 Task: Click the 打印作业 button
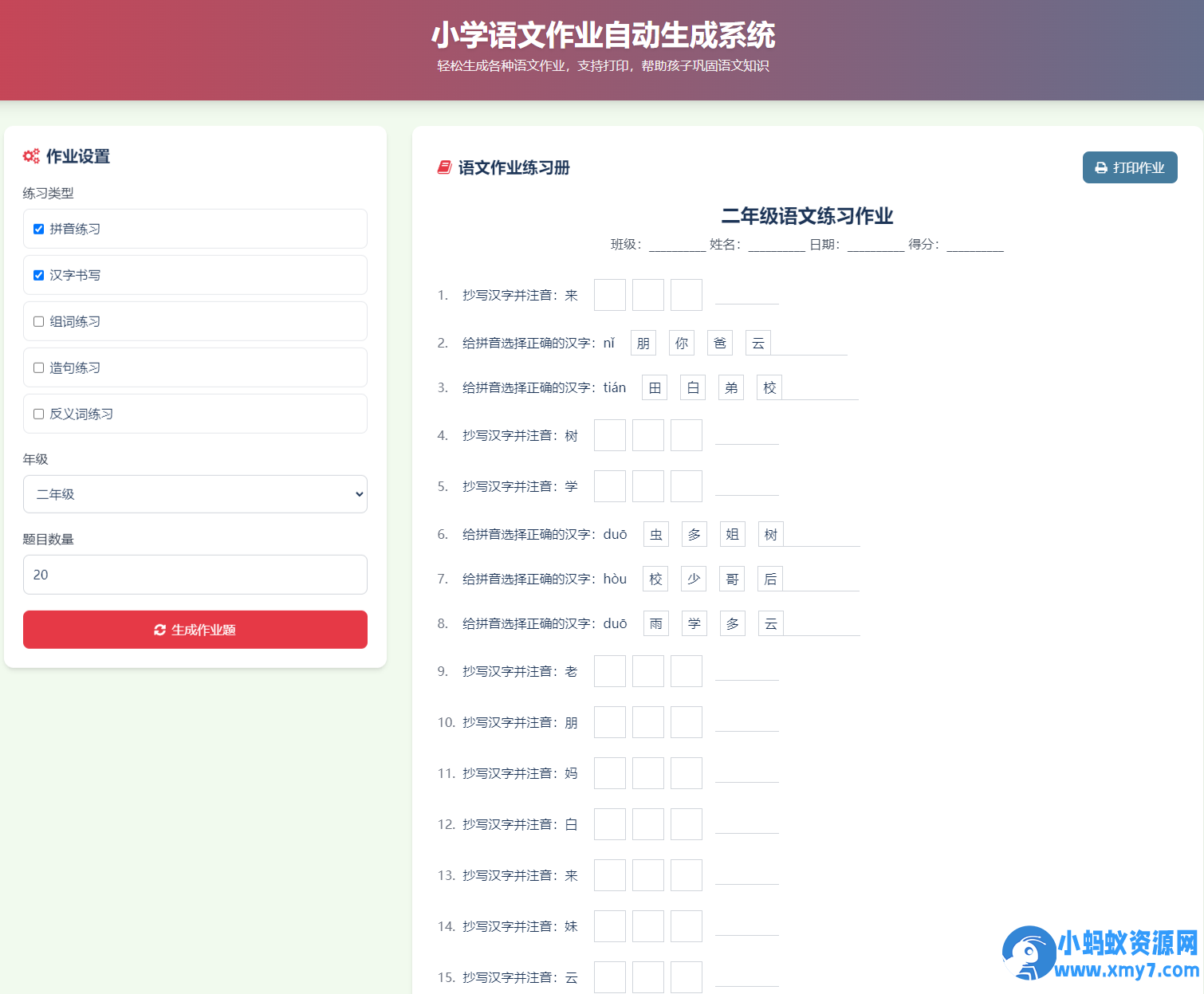tap(1129, 167)
